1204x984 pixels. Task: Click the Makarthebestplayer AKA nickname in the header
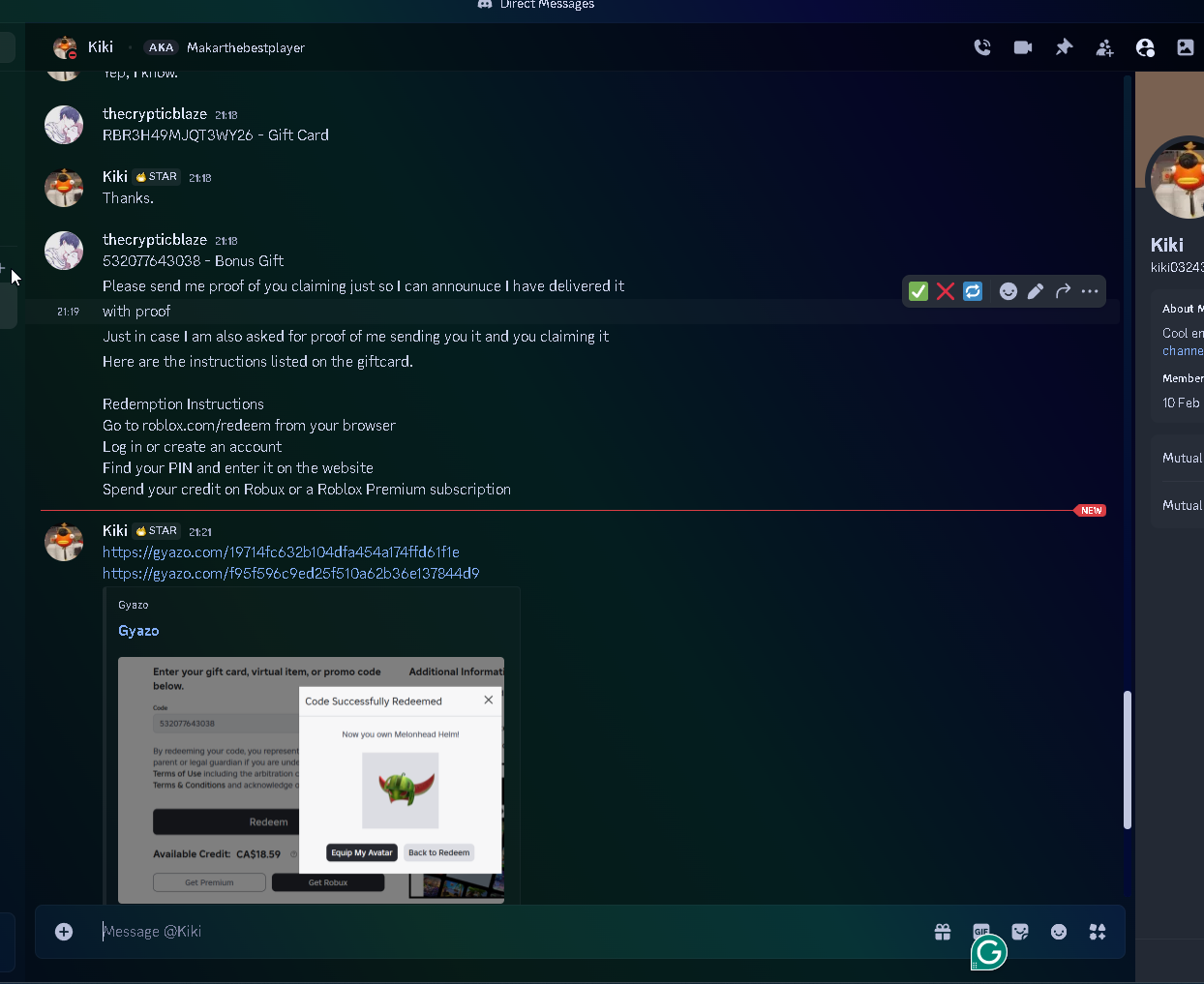(x=246, y=48)
